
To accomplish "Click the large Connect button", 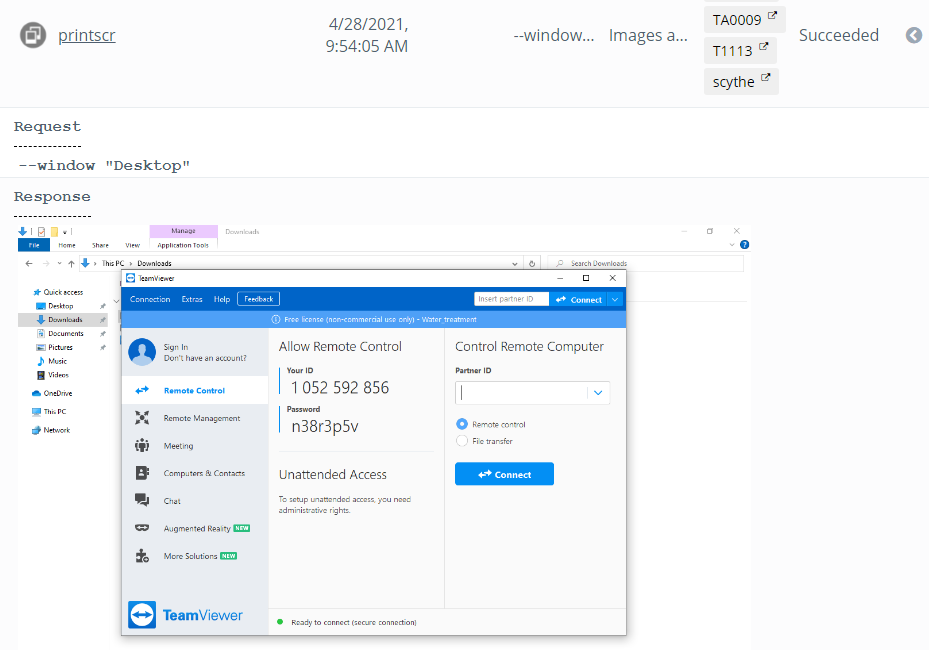I will (x=504, y=474).
